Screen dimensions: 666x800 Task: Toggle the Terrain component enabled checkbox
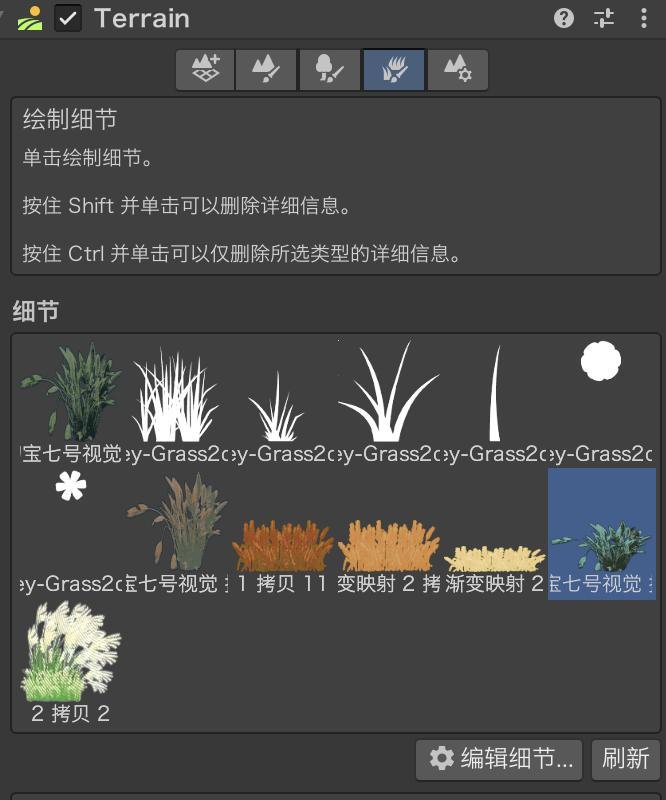point(68,19)
